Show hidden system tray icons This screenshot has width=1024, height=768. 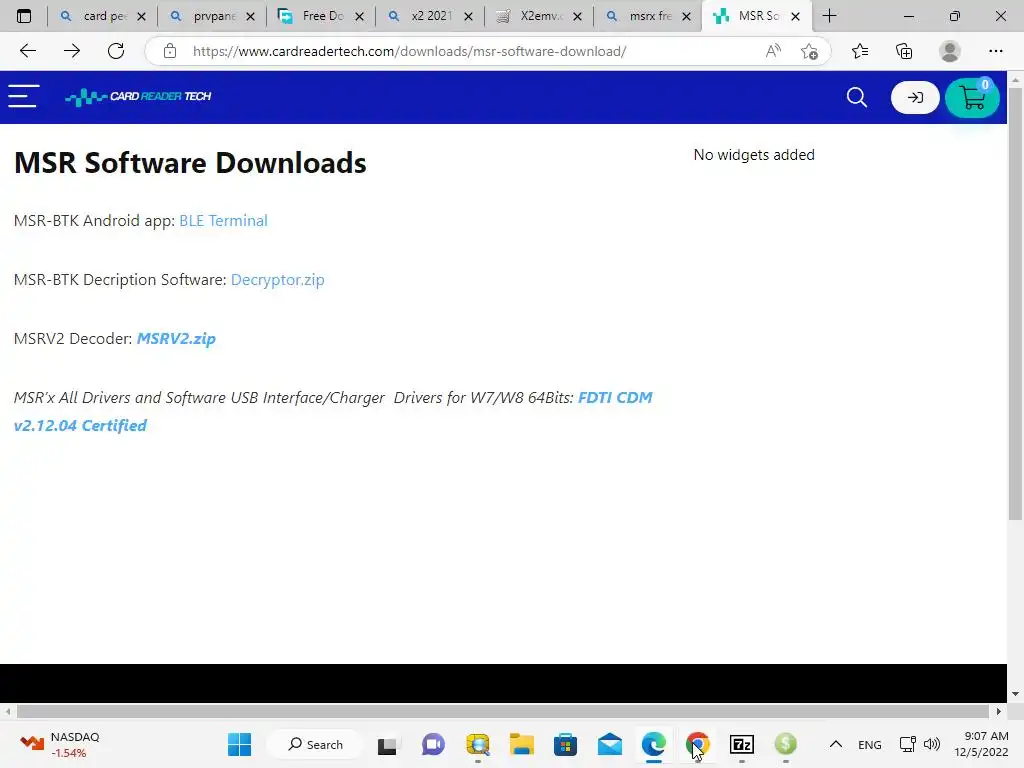[x=835, y=744]
